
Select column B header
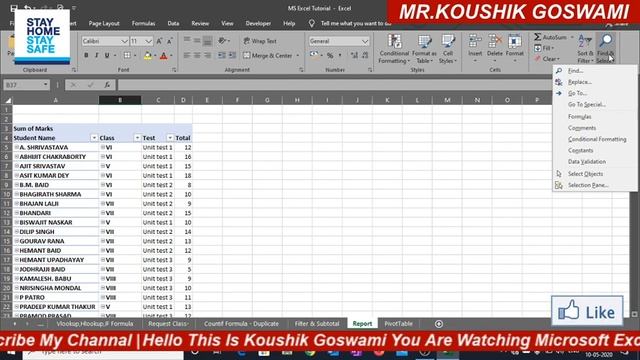click(x=120, y=100)
